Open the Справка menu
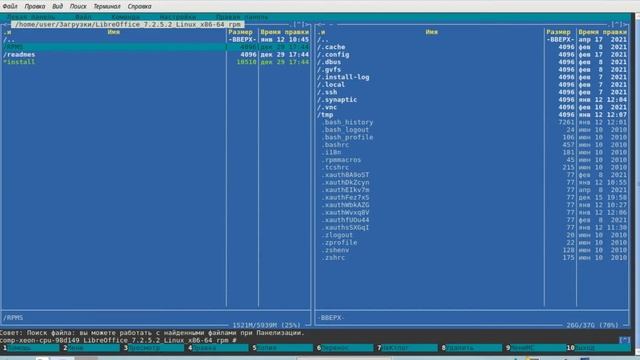The height and width of the screenshot is (360, 640). [x=140, y=7]
